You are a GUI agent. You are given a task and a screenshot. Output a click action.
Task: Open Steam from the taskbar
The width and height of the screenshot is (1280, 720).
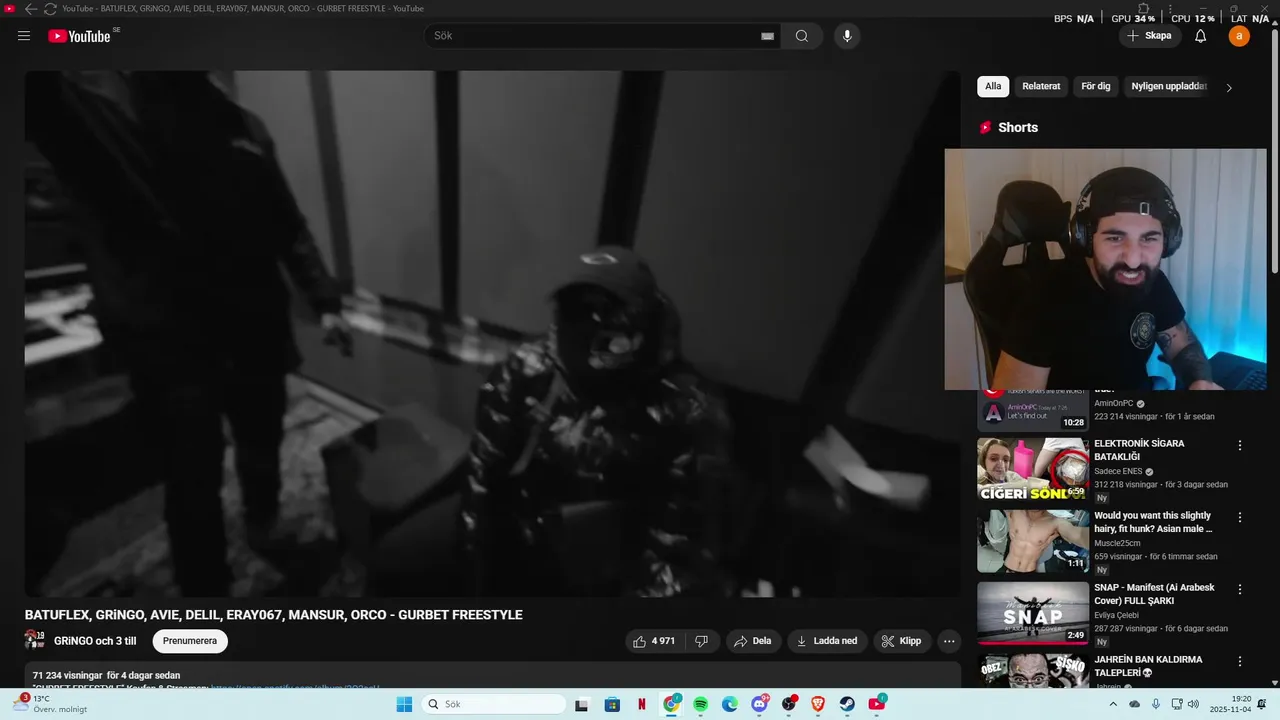click(847, 704)
